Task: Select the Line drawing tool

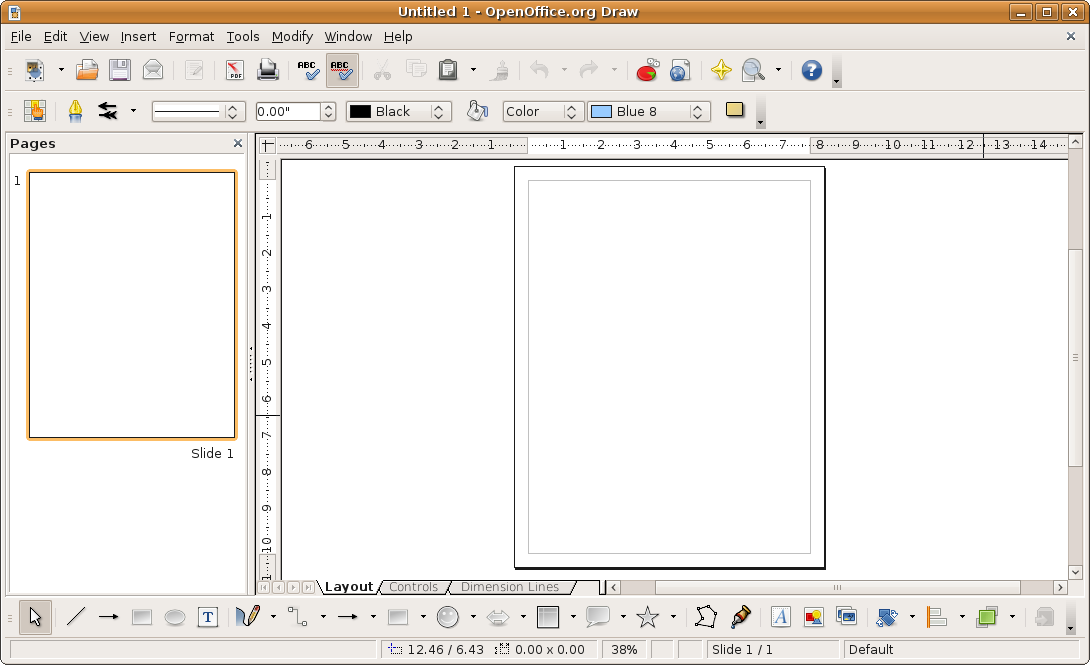Action: coord(75,616)
